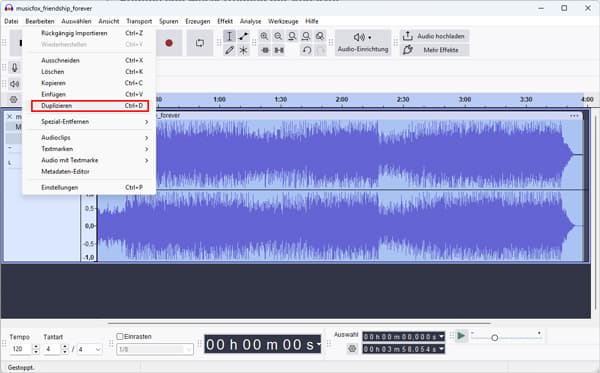This screenshot has width=600, height=373.
Task: Click the Zoom Out magnifier icon
Action: click(278, 36)
